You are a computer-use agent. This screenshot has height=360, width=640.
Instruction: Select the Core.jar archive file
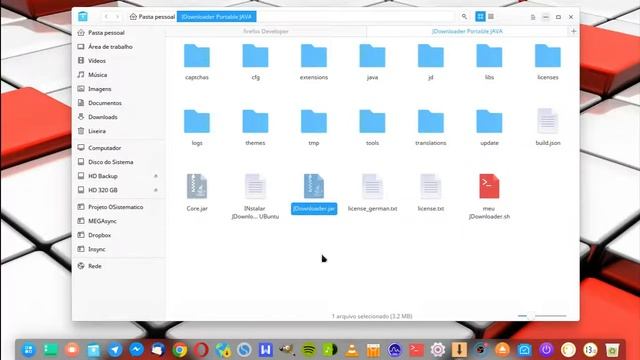(197, 187)
